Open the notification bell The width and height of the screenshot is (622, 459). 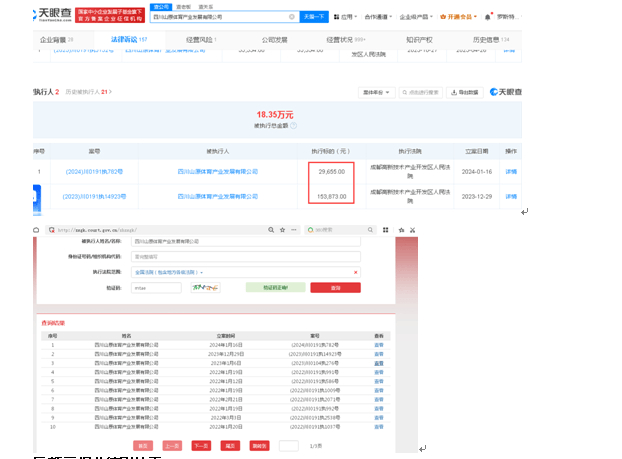[488, 17]
